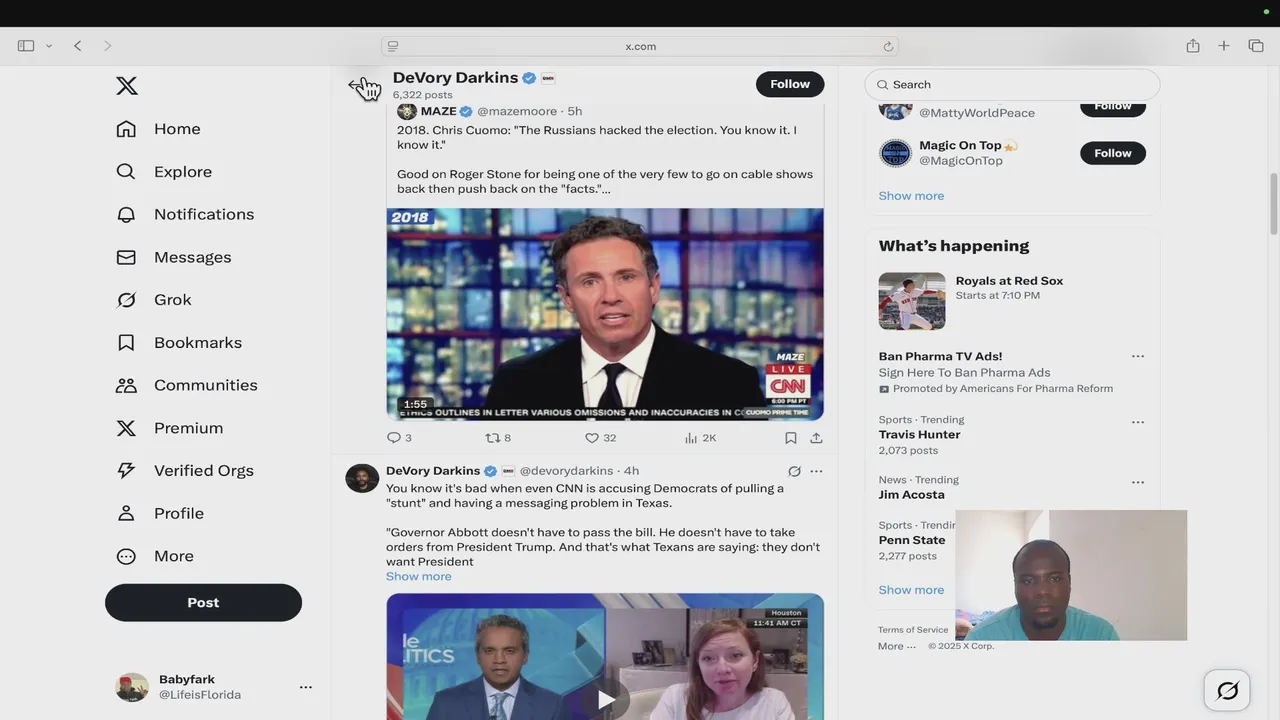1280x720 pixels.
Task: Follow DeVory Darkins
Action: [790, 84]
